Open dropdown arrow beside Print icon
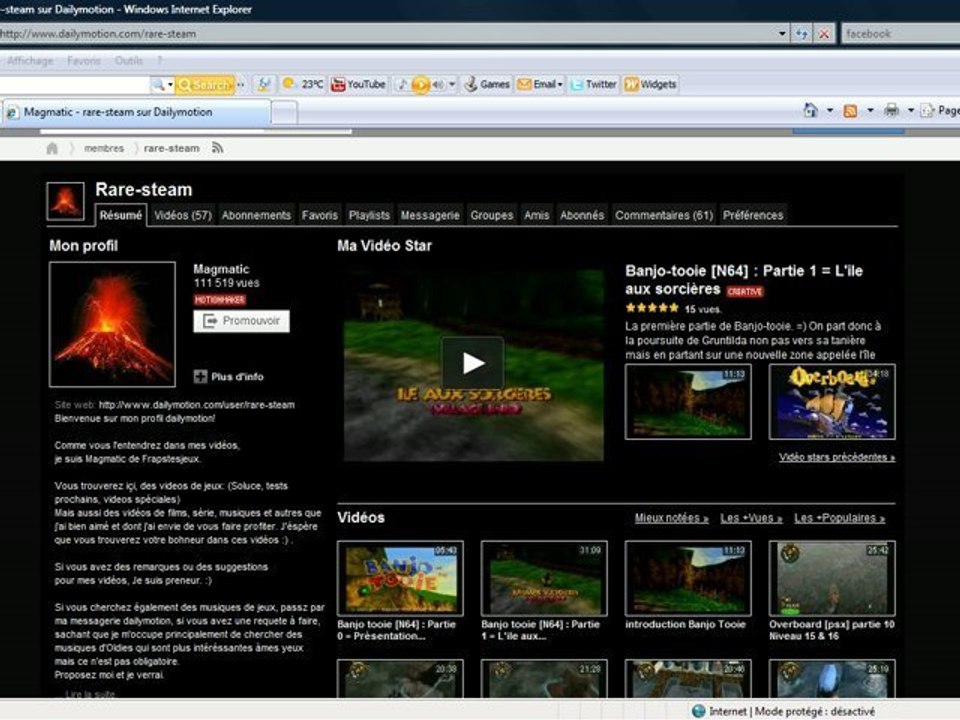The height and width of the screenshot is (720, 960). tap(910, 111)
